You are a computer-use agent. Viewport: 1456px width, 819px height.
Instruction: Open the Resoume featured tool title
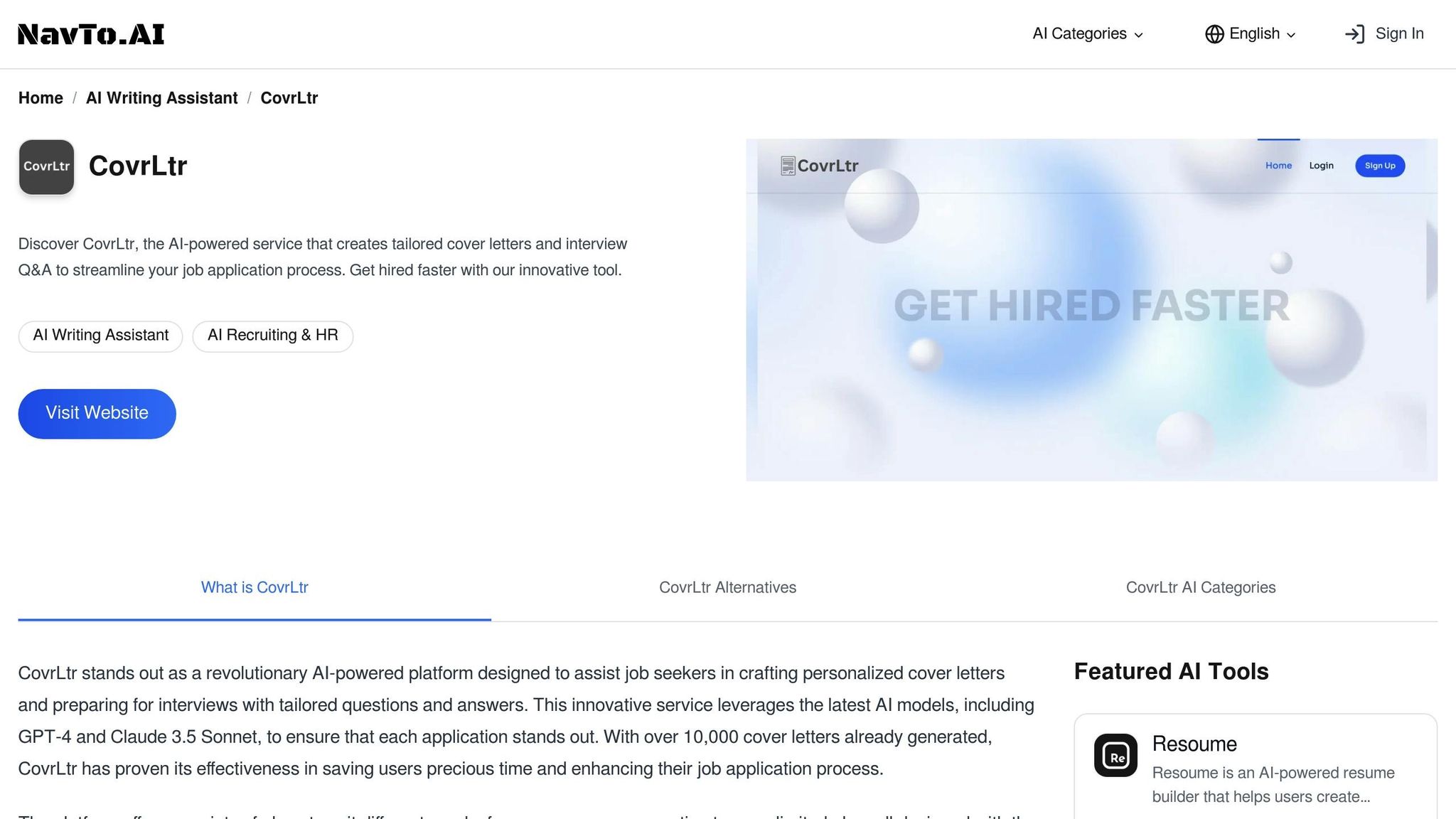1194,744
